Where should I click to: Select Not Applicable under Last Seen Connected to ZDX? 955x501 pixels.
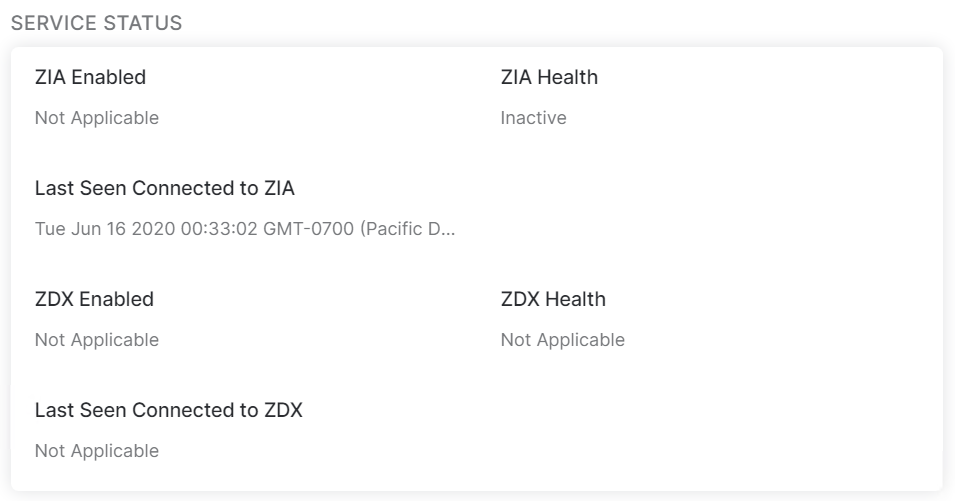click(x=97, y=451)
